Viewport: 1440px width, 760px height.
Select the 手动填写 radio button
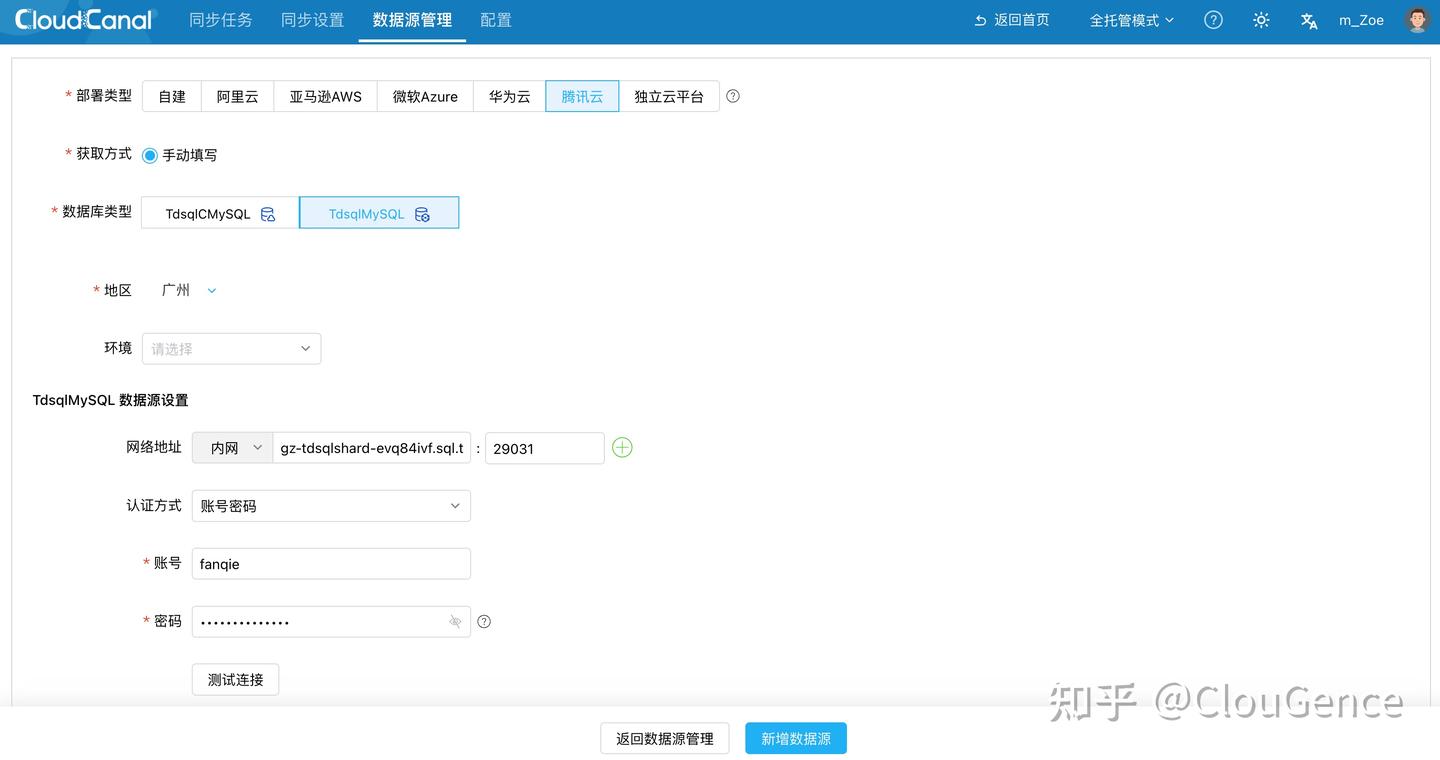(x=150, y=155)
